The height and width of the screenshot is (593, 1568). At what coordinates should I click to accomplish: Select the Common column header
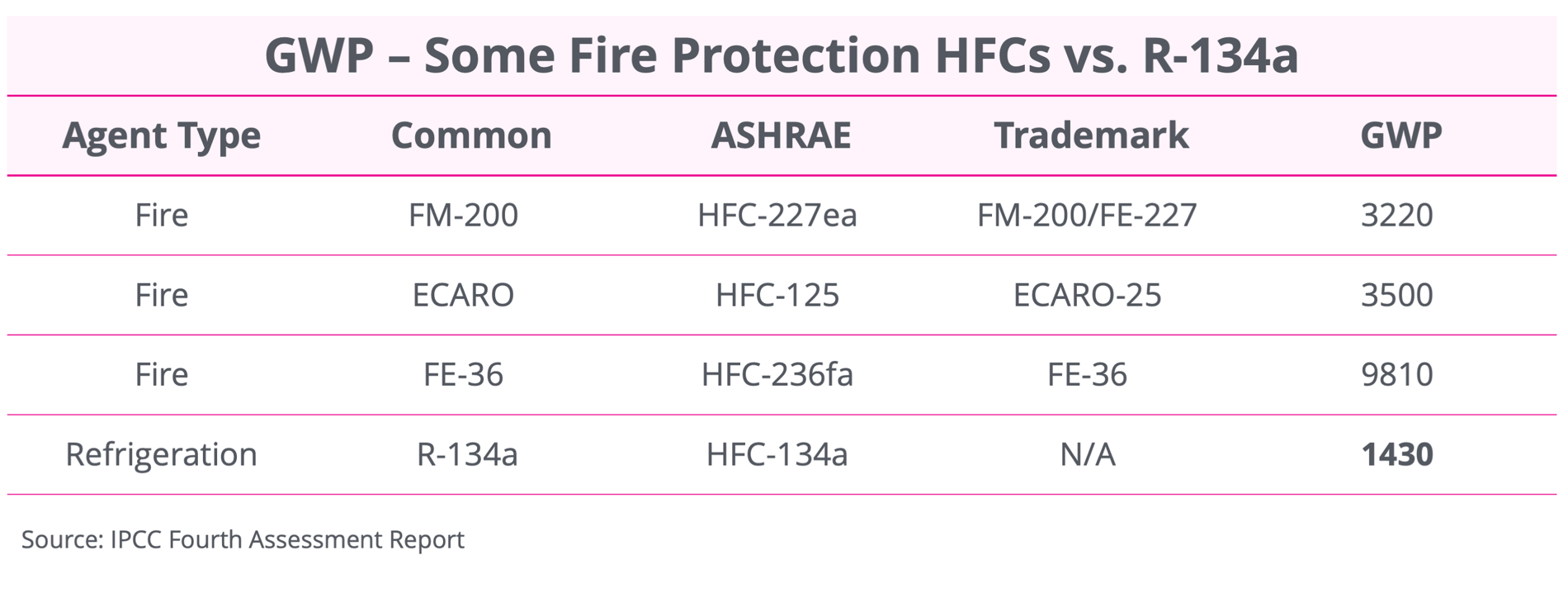pyautogui.click(x=471, y=135)
